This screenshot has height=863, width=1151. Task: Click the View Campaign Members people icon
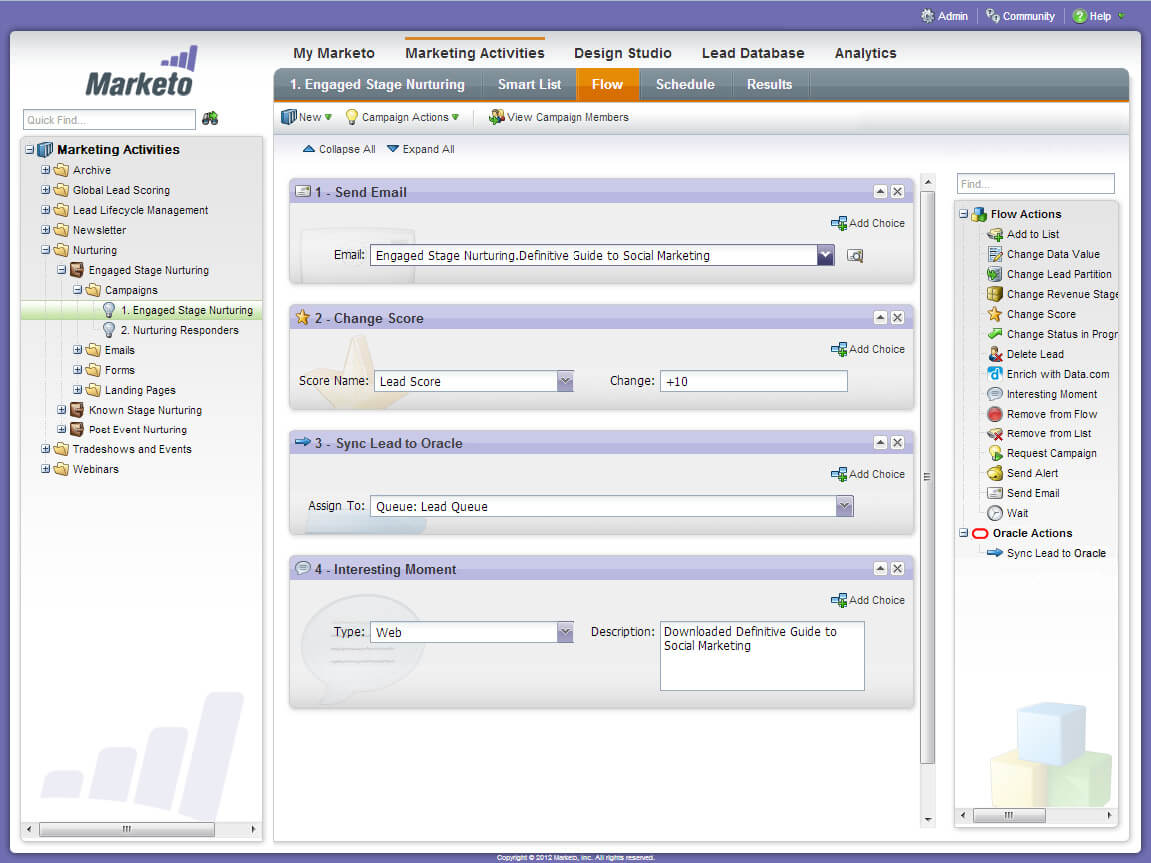point(496,117)
